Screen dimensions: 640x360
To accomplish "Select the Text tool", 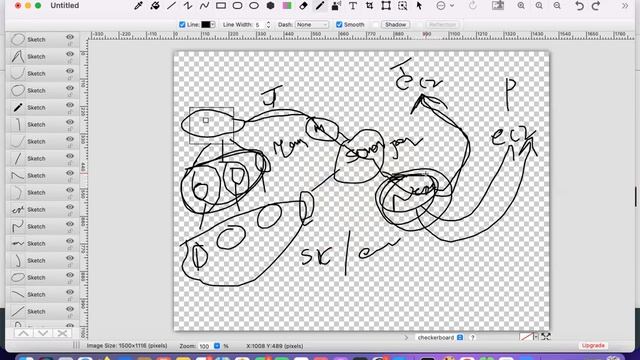I will 353,6.
